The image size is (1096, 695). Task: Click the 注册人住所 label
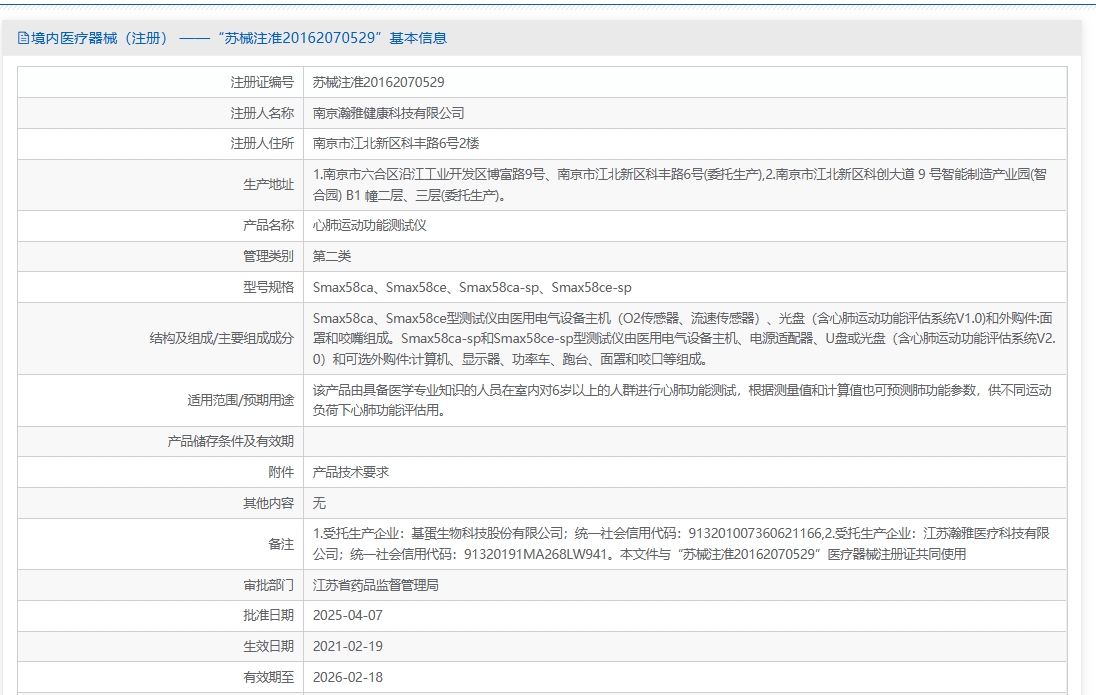point(262,143)
